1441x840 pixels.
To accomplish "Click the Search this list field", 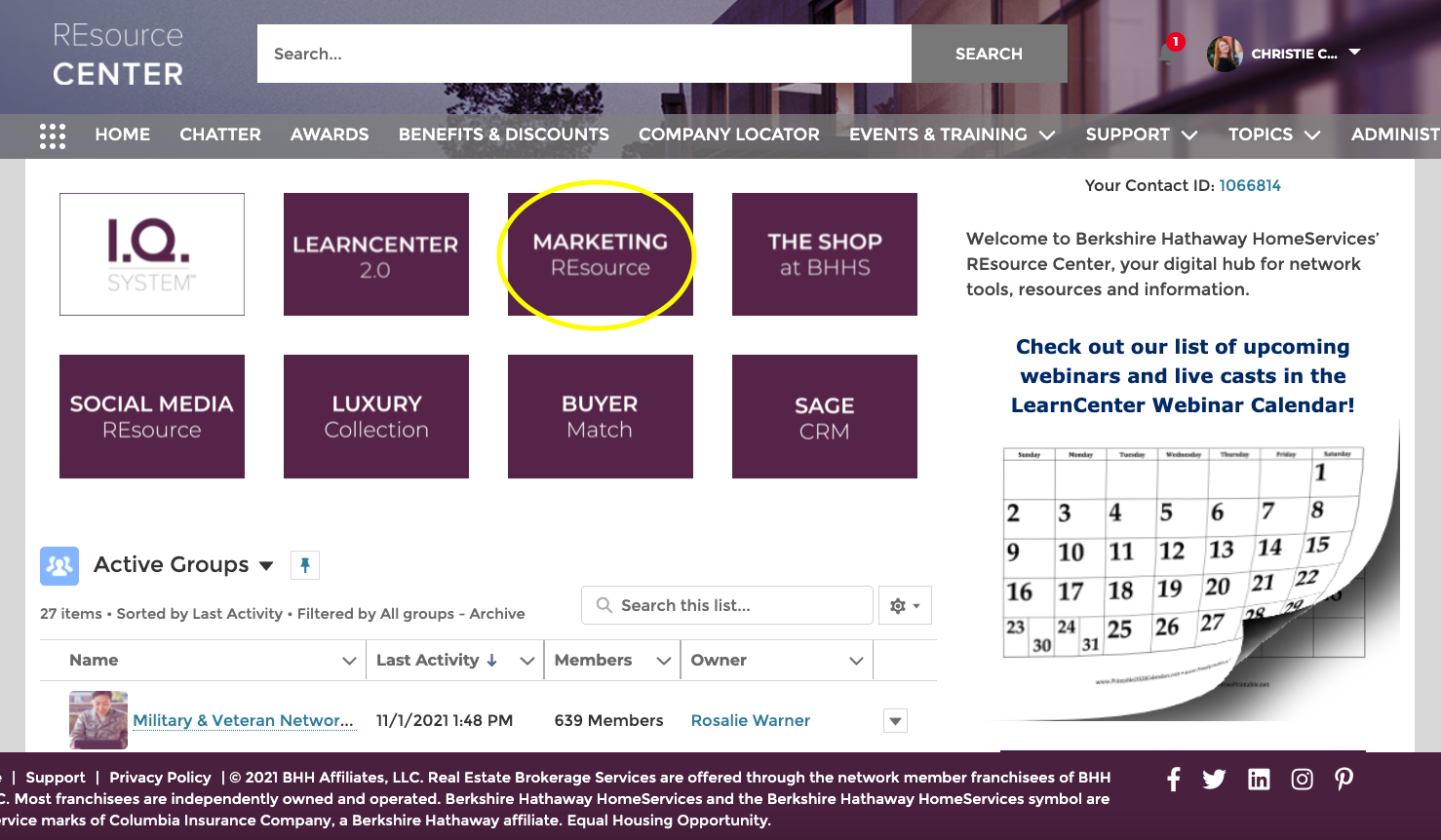I will [727, 605].
